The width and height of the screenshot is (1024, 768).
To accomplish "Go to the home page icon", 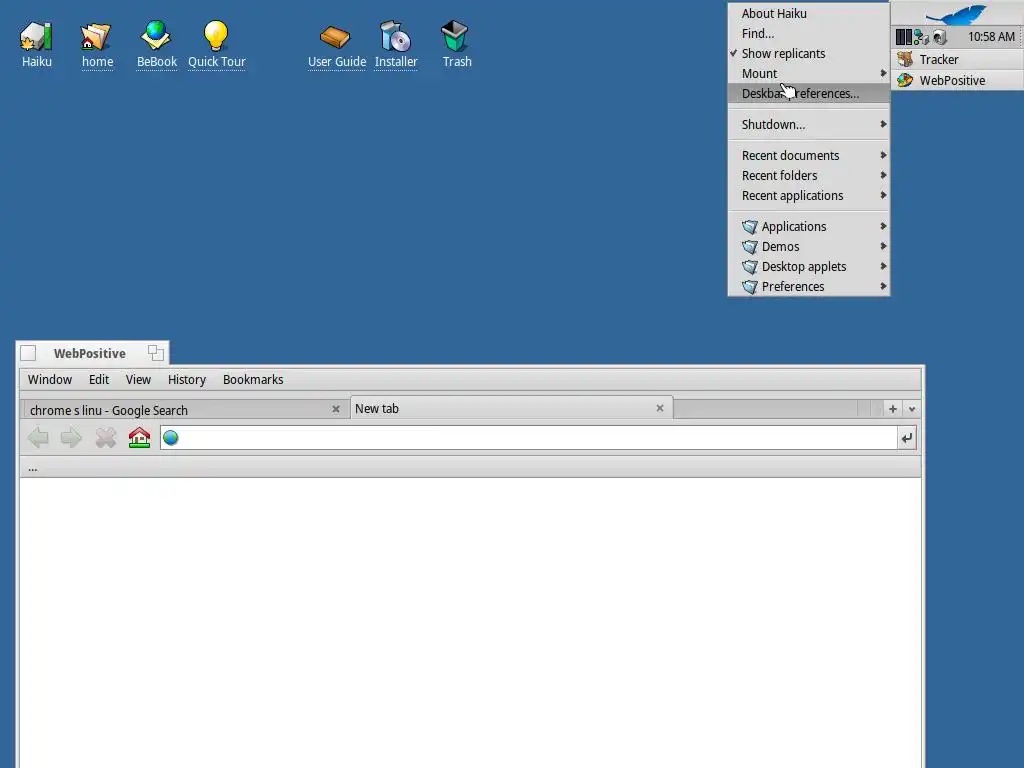I will [139, 438].
